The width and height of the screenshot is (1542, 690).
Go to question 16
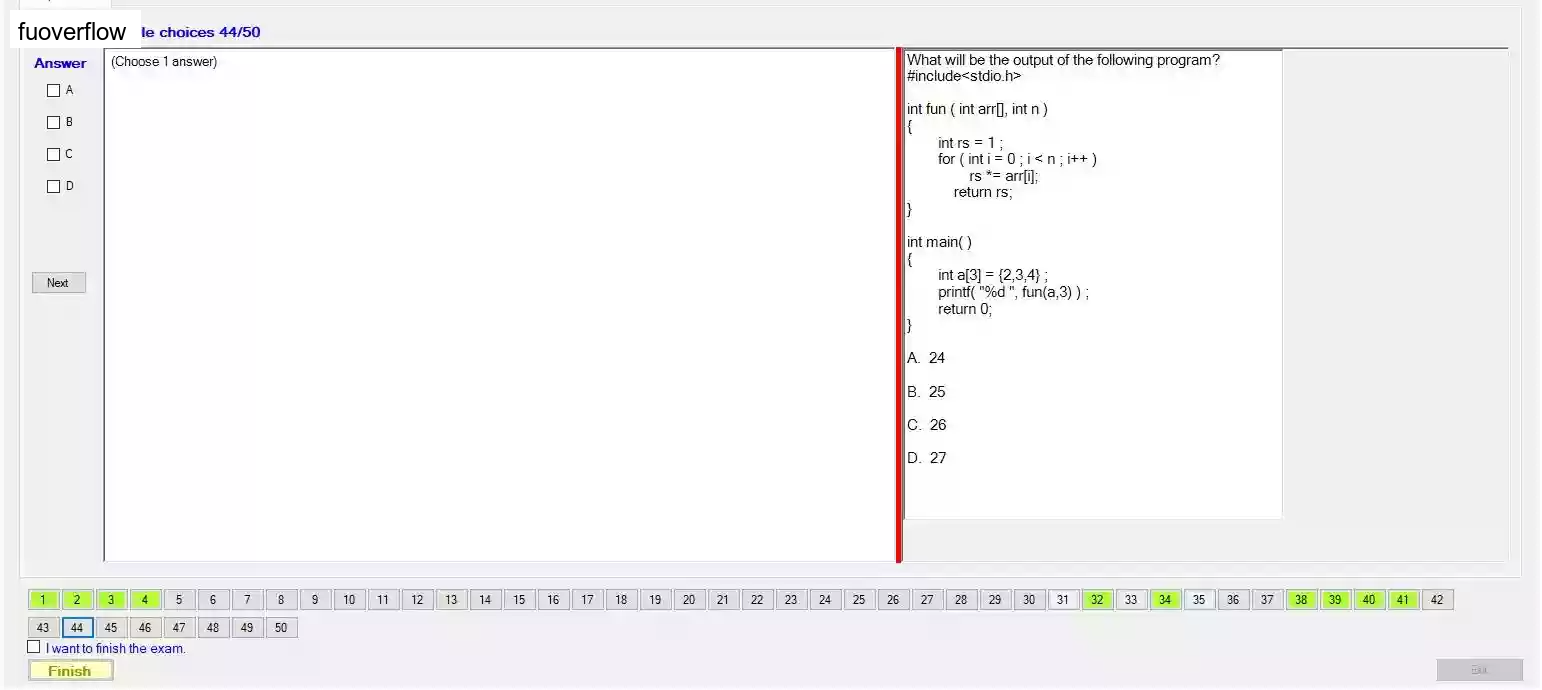553,600
